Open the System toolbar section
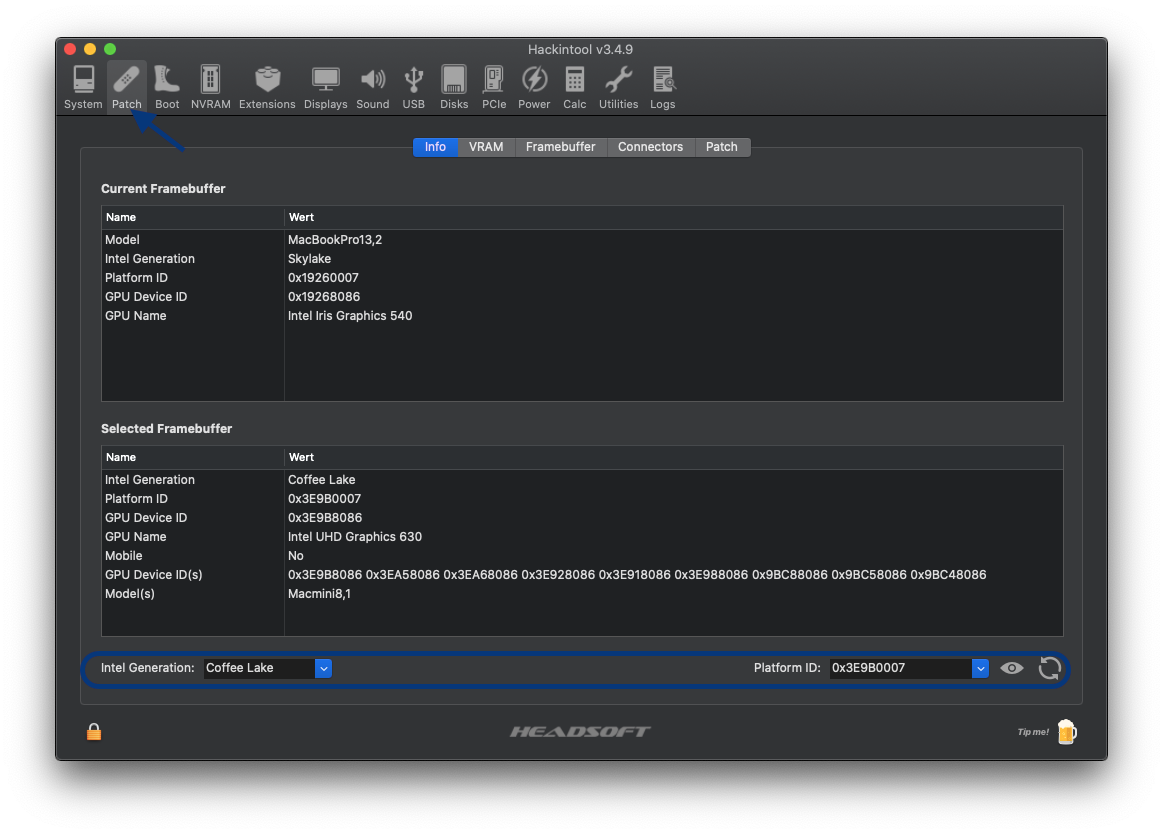 pyautogui.click(x=83, y=87)
